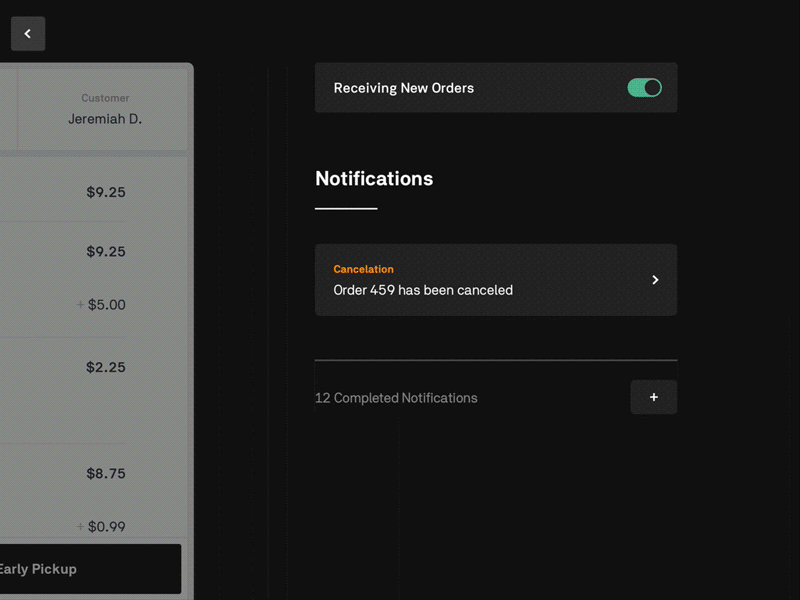The image size is (800, 600).
Task: Click the first $9.25 item price
Action: pyautogui.click(x=106, y=192)
